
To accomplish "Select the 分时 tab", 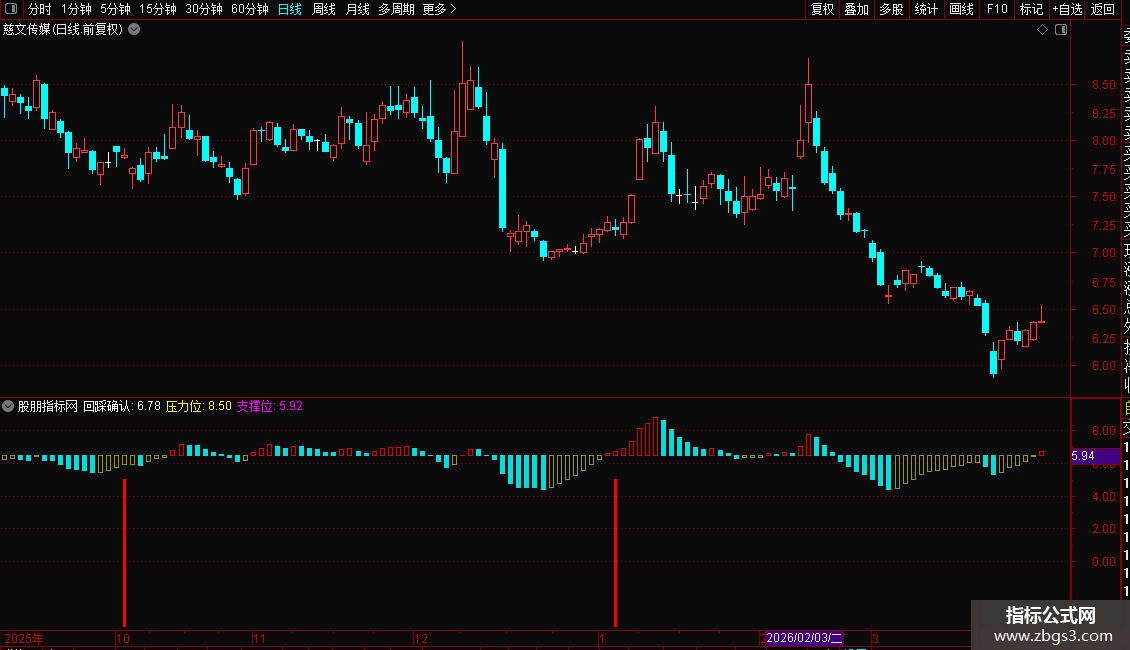I will [x=40, y=9].
